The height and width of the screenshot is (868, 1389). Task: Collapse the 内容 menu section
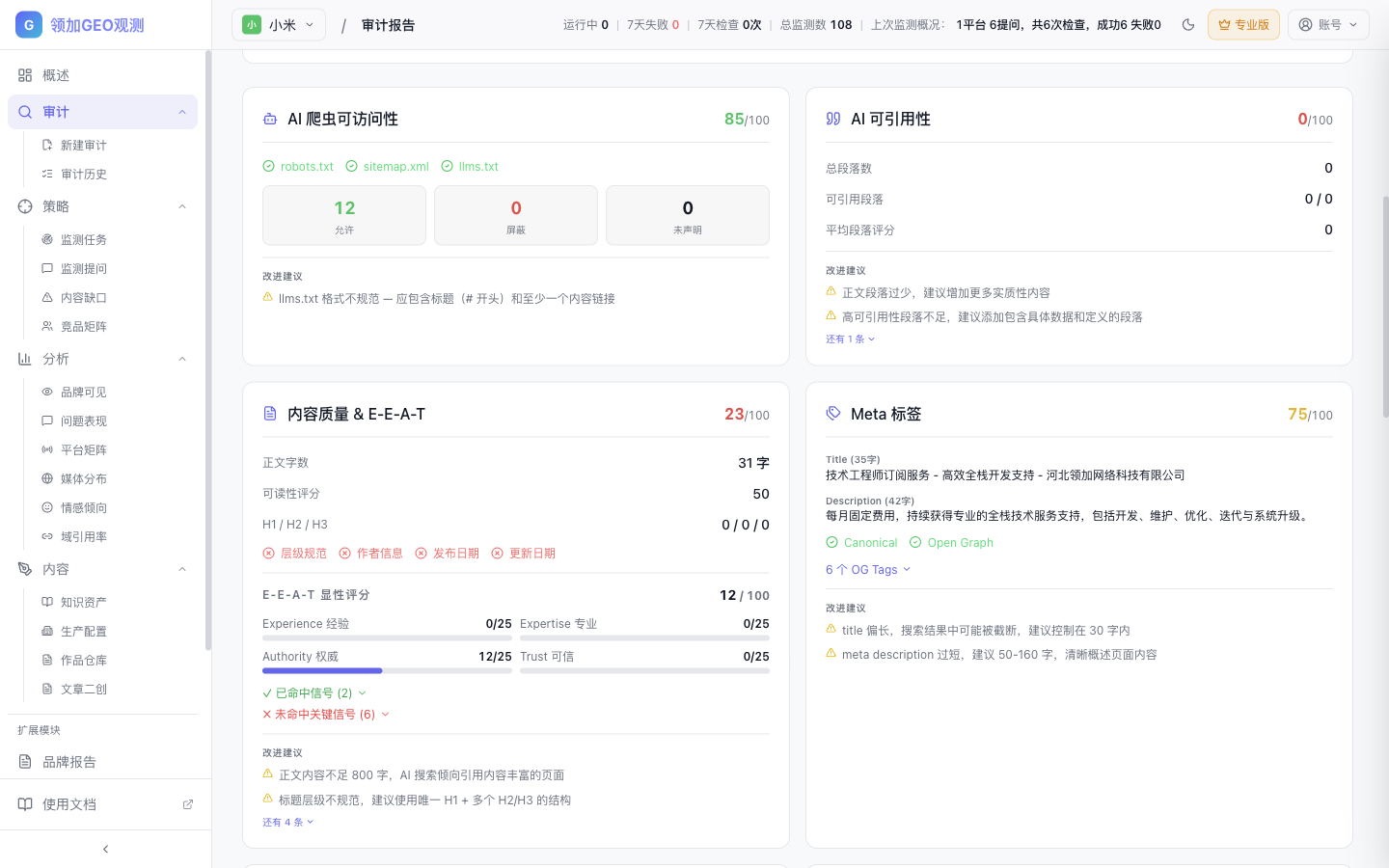click(182, 569)
